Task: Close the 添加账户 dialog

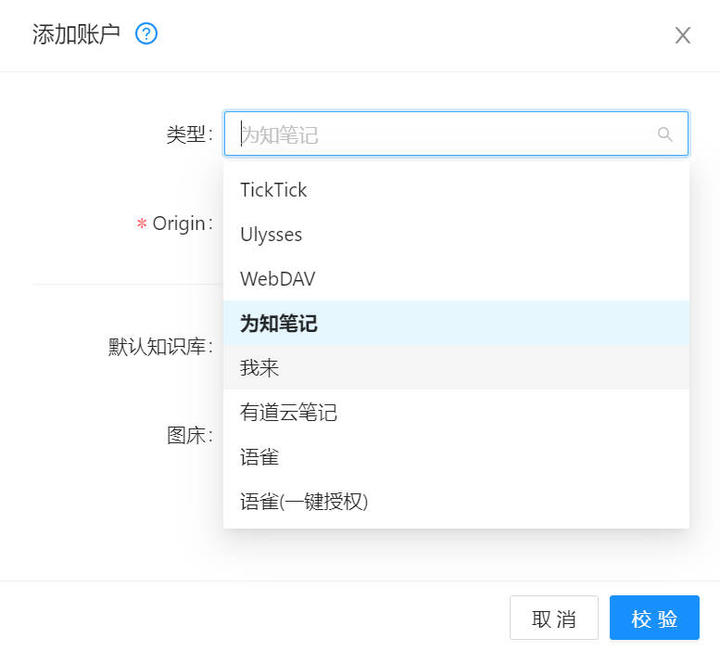Action: [683, 35]
